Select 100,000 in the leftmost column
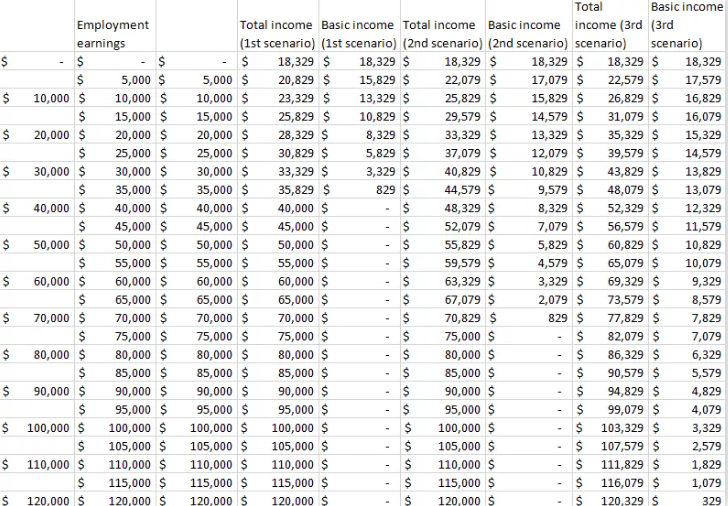The width and height of the screenshot is (728, 506). click(x=47, y=427)
